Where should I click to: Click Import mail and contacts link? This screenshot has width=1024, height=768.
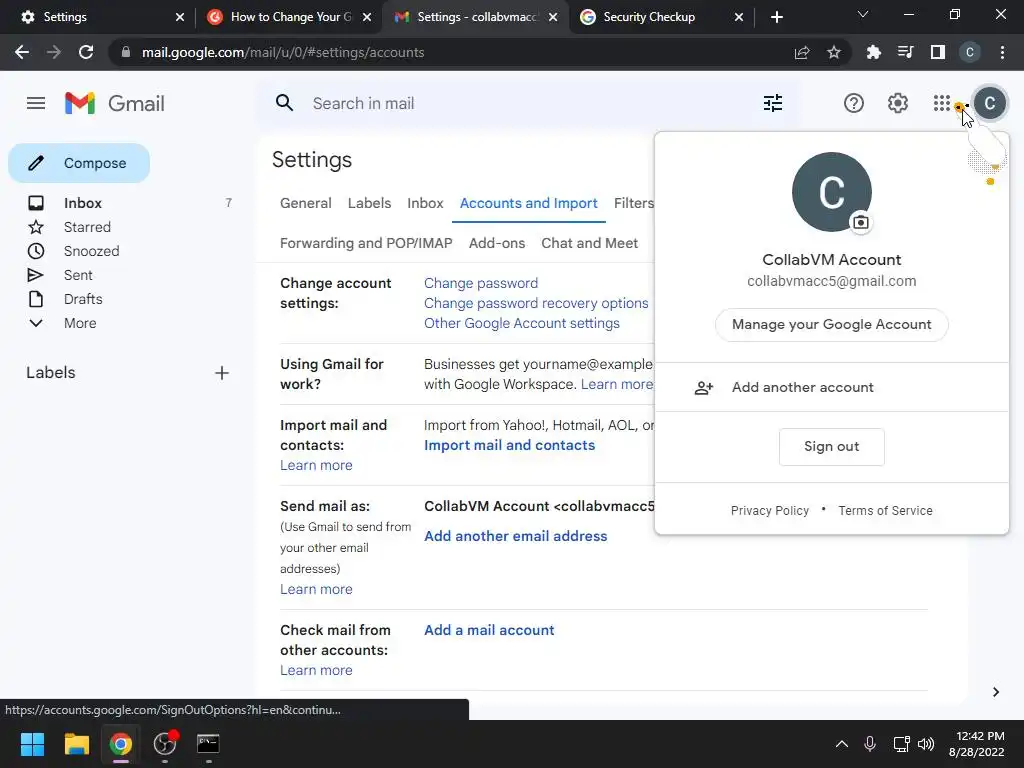coord(509,445)
